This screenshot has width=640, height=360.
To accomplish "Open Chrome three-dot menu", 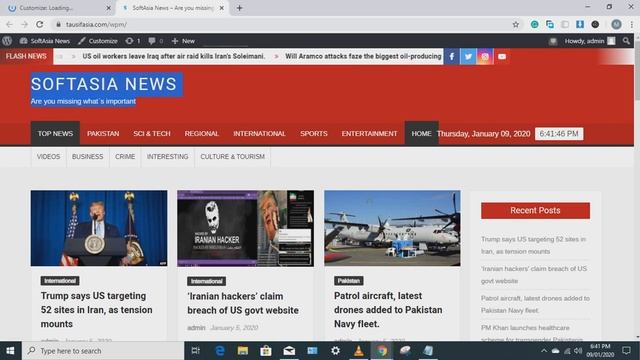I will [x=631, y=24].
